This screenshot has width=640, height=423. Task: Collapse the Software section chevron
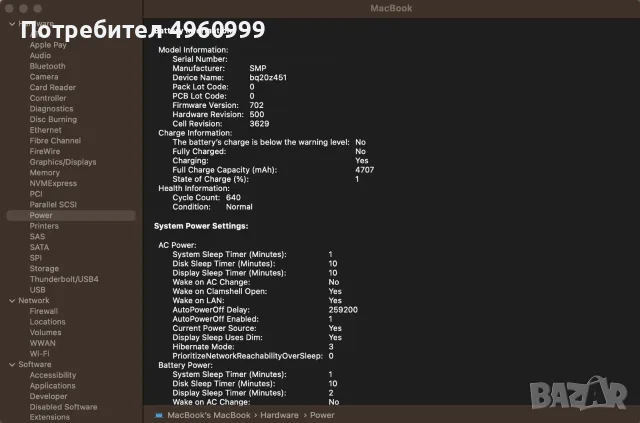pos(12,365)
